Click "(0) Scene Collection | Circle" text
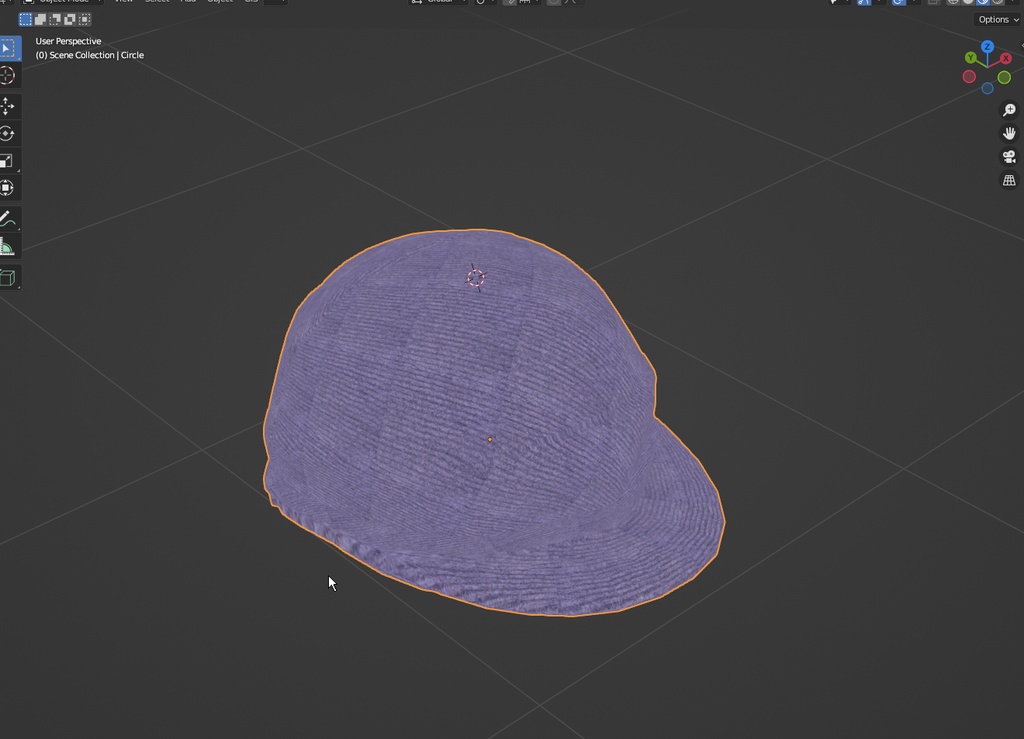1024x739 pixels. pos(89,55)
